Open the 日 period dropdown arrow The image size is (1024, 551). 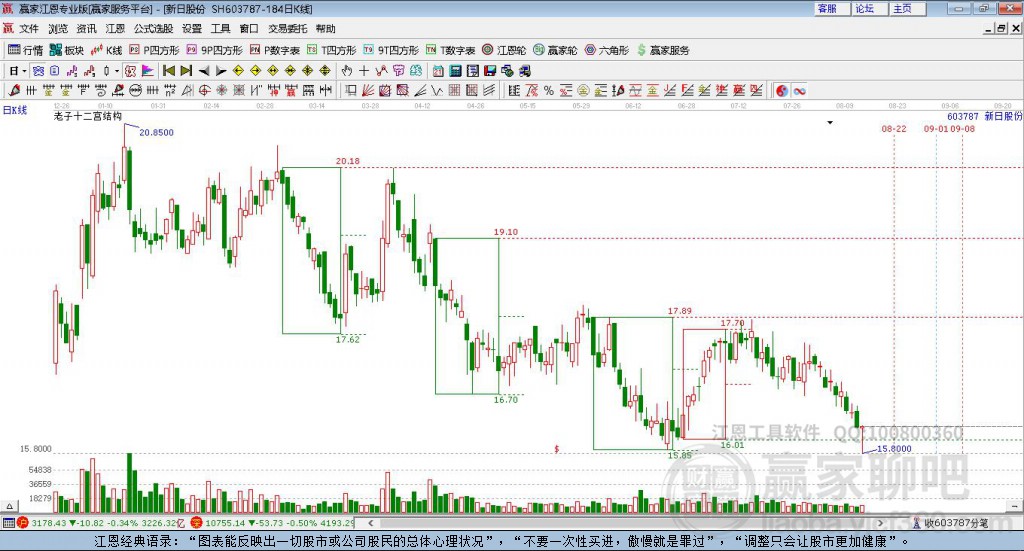pyautogui.click(x=24, y=71)
